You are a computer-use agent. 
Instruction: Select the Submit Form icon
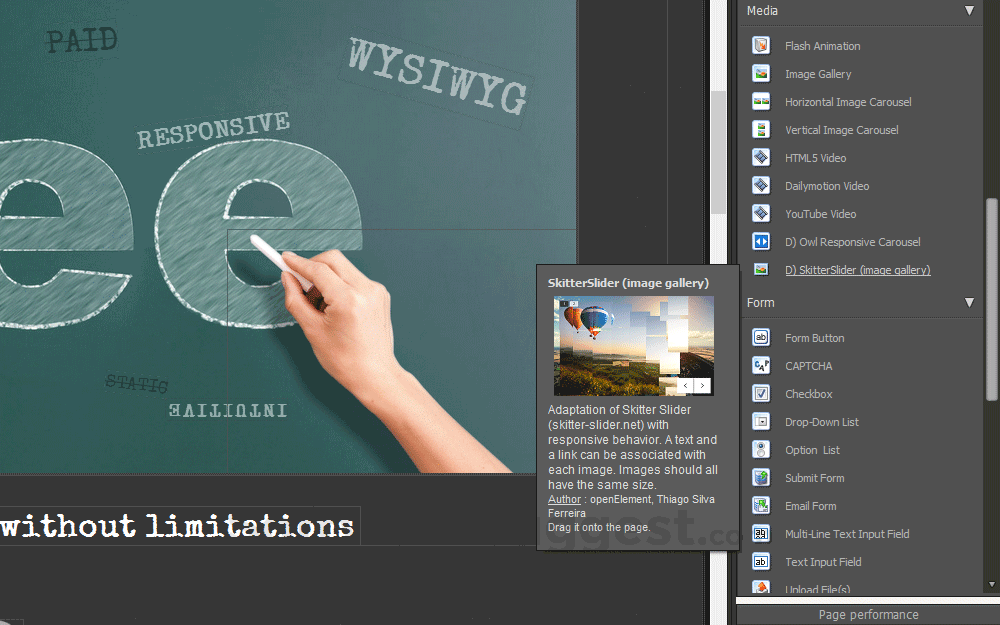click(x=760, y=477)
